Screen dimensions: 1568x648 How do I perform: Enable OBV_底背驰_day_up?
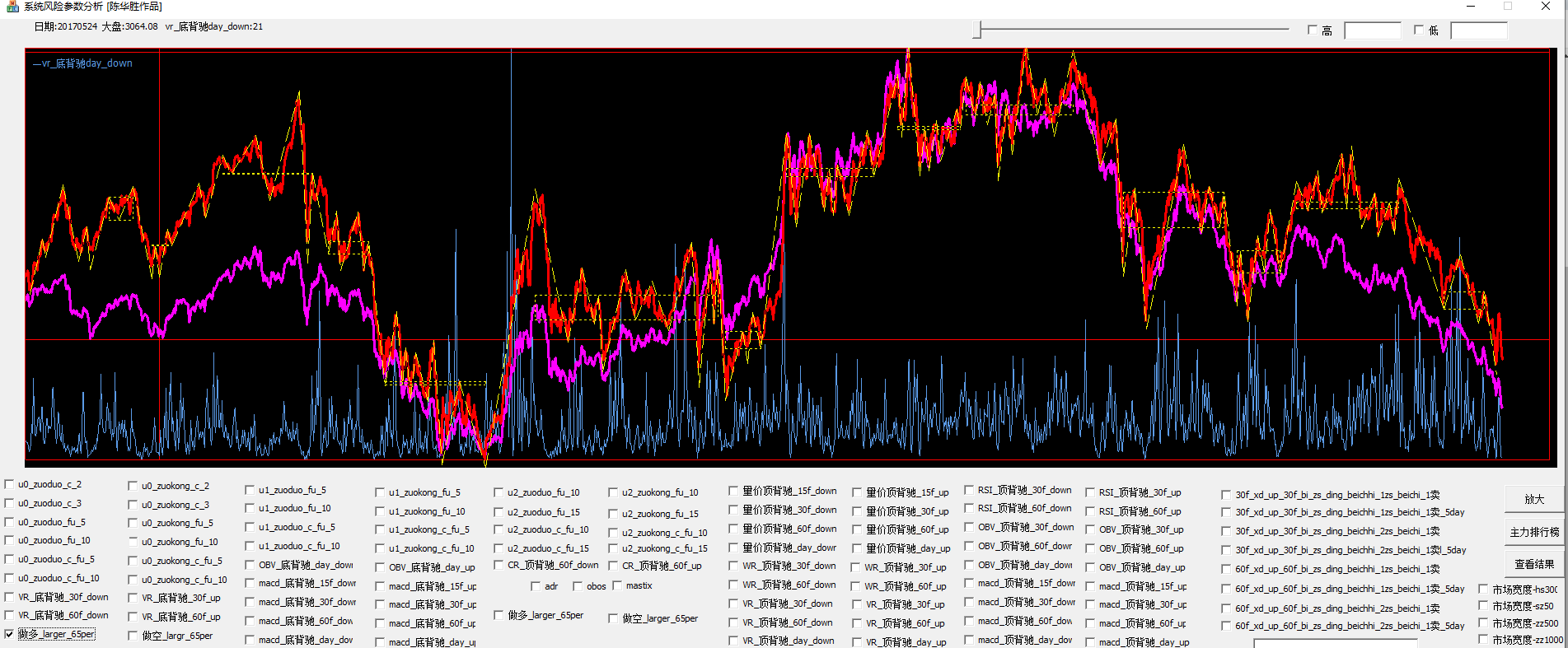(x=380, y=567)
